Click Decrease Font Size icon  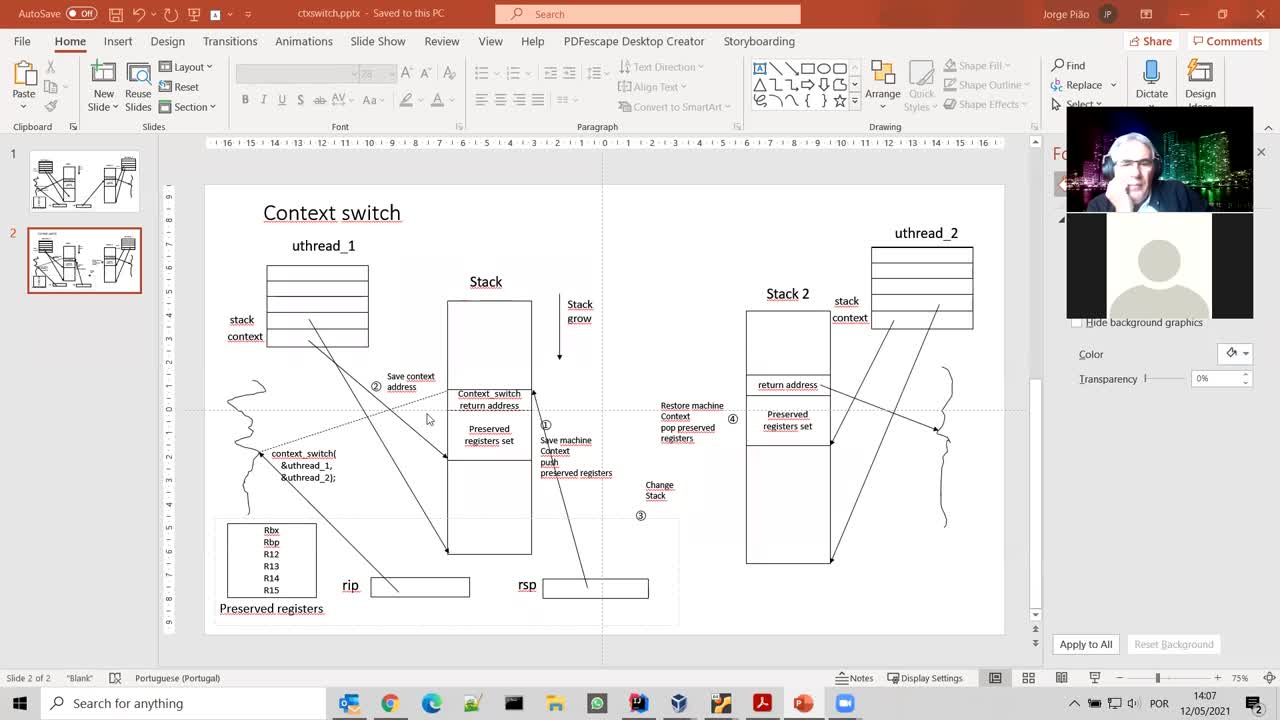click(425, 73)
